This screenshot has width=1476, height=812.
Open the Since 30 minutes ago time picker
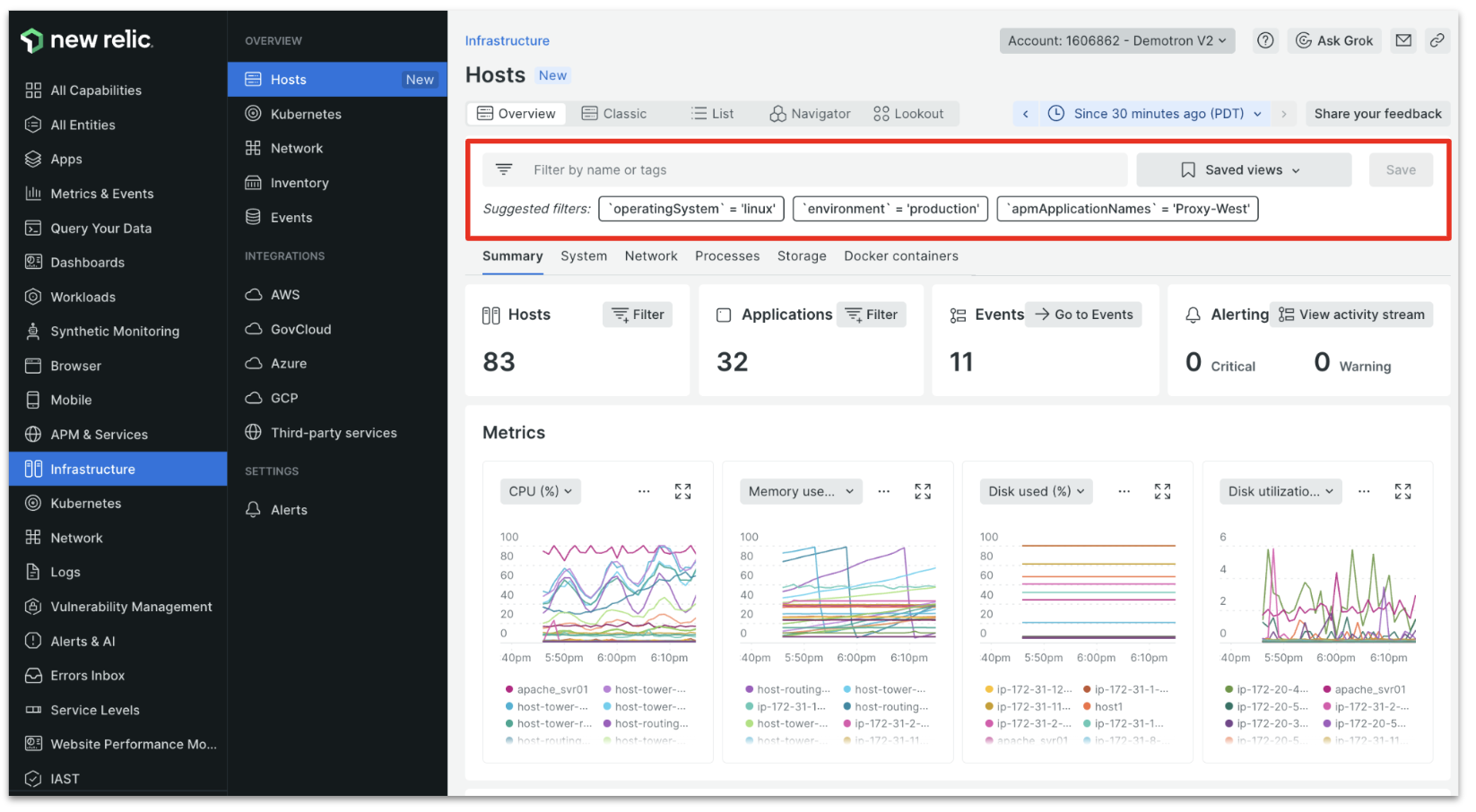pyautogui.click(x=1155, y=114)
